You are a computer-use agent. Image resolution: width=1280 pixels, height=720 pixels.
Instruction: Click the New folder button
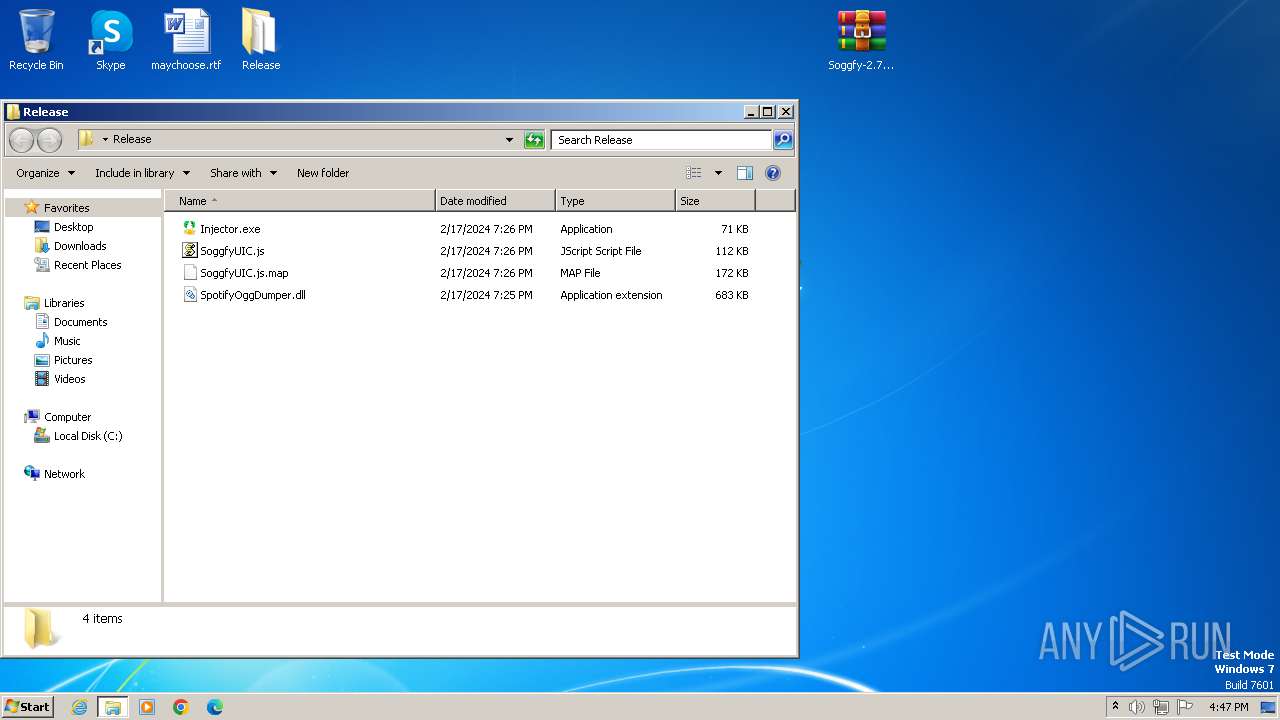323,173
